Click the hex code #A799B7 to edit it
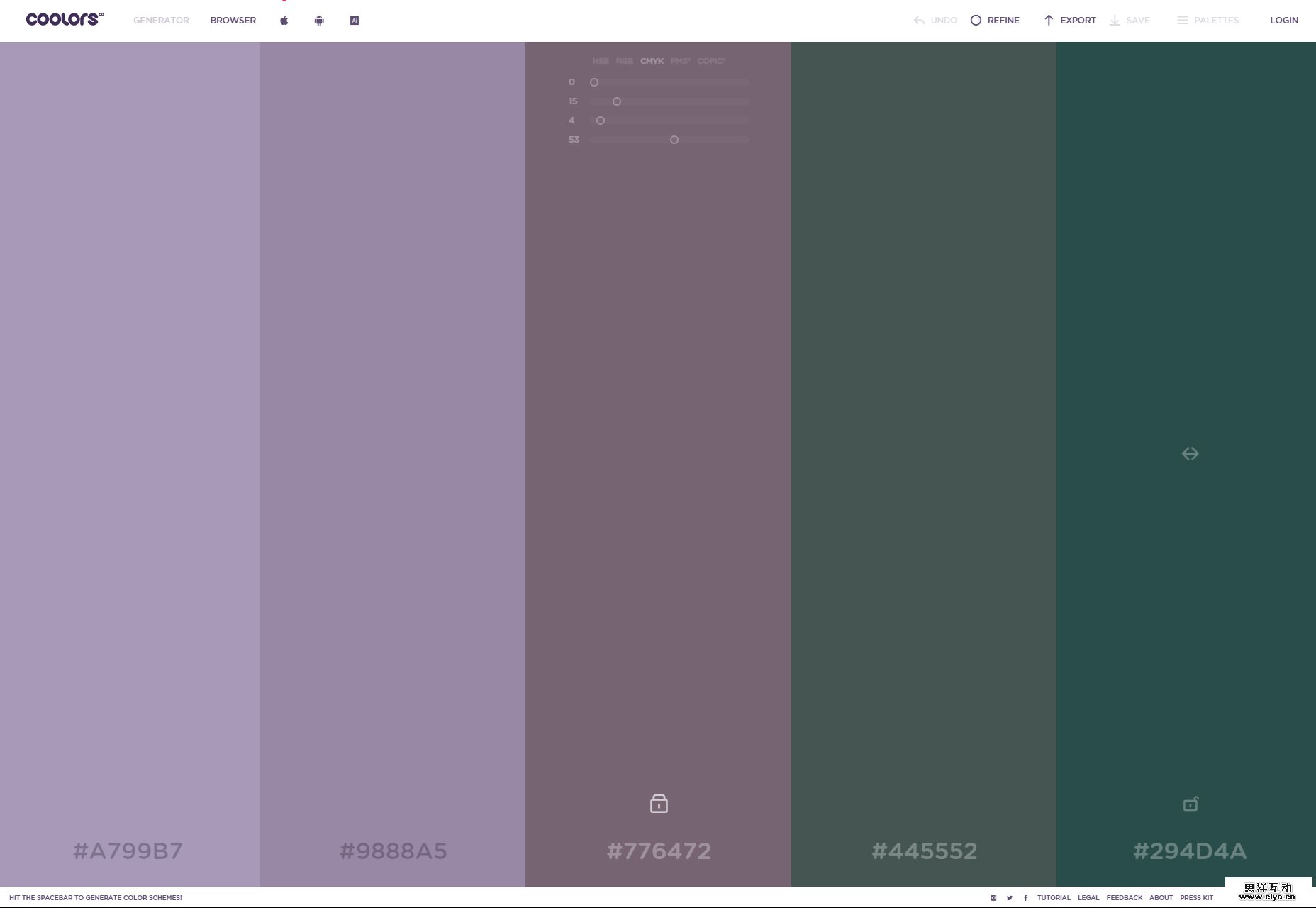Image resolution: width=1316 pixels, height=908 pixels. 129,851
